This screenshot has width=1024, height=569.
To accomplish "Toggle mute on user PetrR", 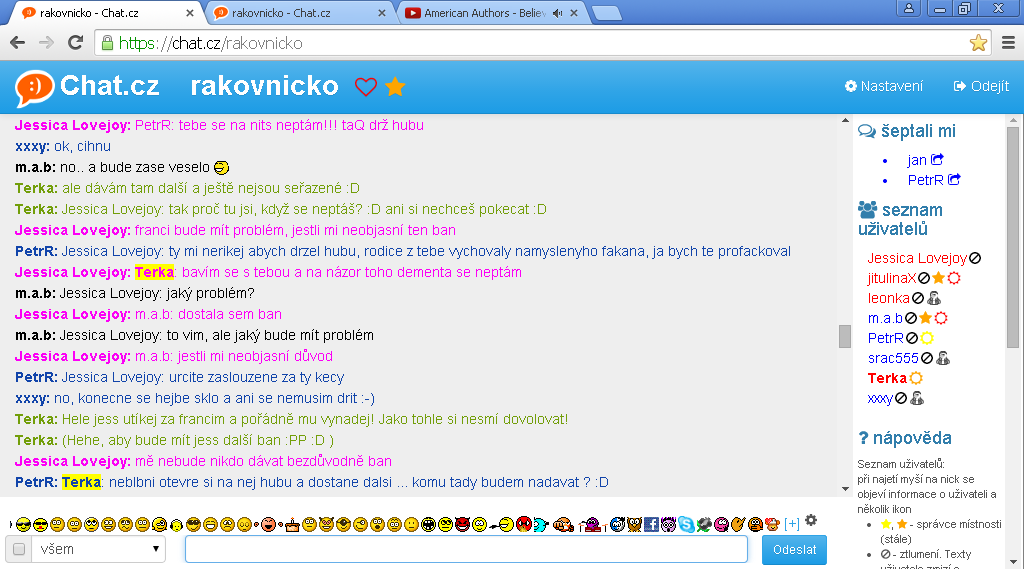I will point(911,338).
